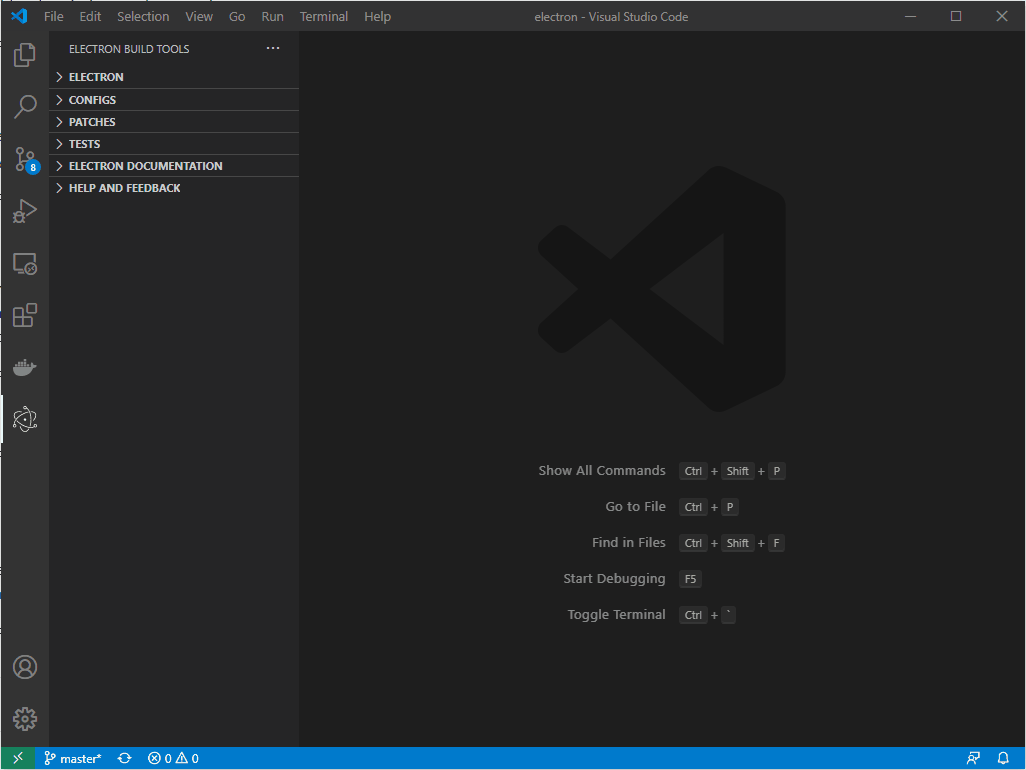
Task: Click the master branch status button
Action: click(x=73, y=758)
